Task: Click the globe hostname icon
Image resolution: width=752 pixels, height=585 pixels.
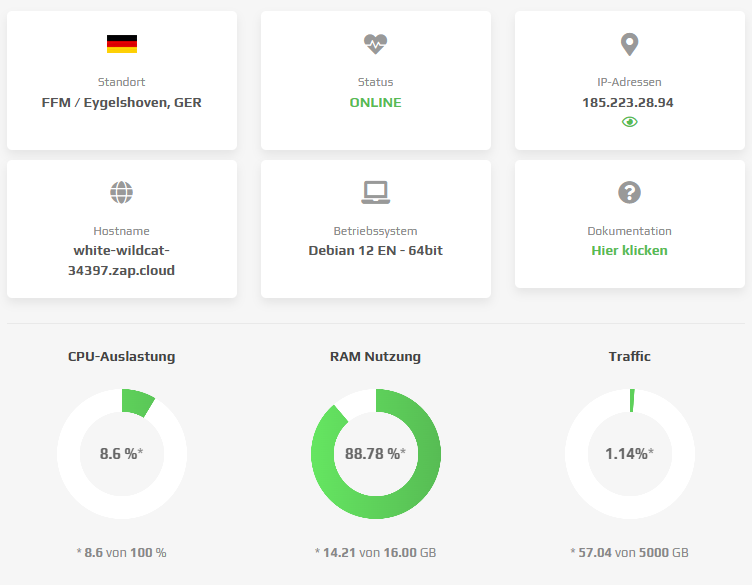Action: coord(121,192)
